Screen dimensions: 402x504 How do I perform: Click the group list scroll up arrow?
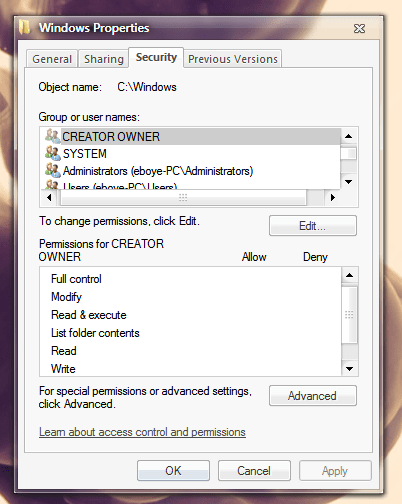click(x=349, y=136)
